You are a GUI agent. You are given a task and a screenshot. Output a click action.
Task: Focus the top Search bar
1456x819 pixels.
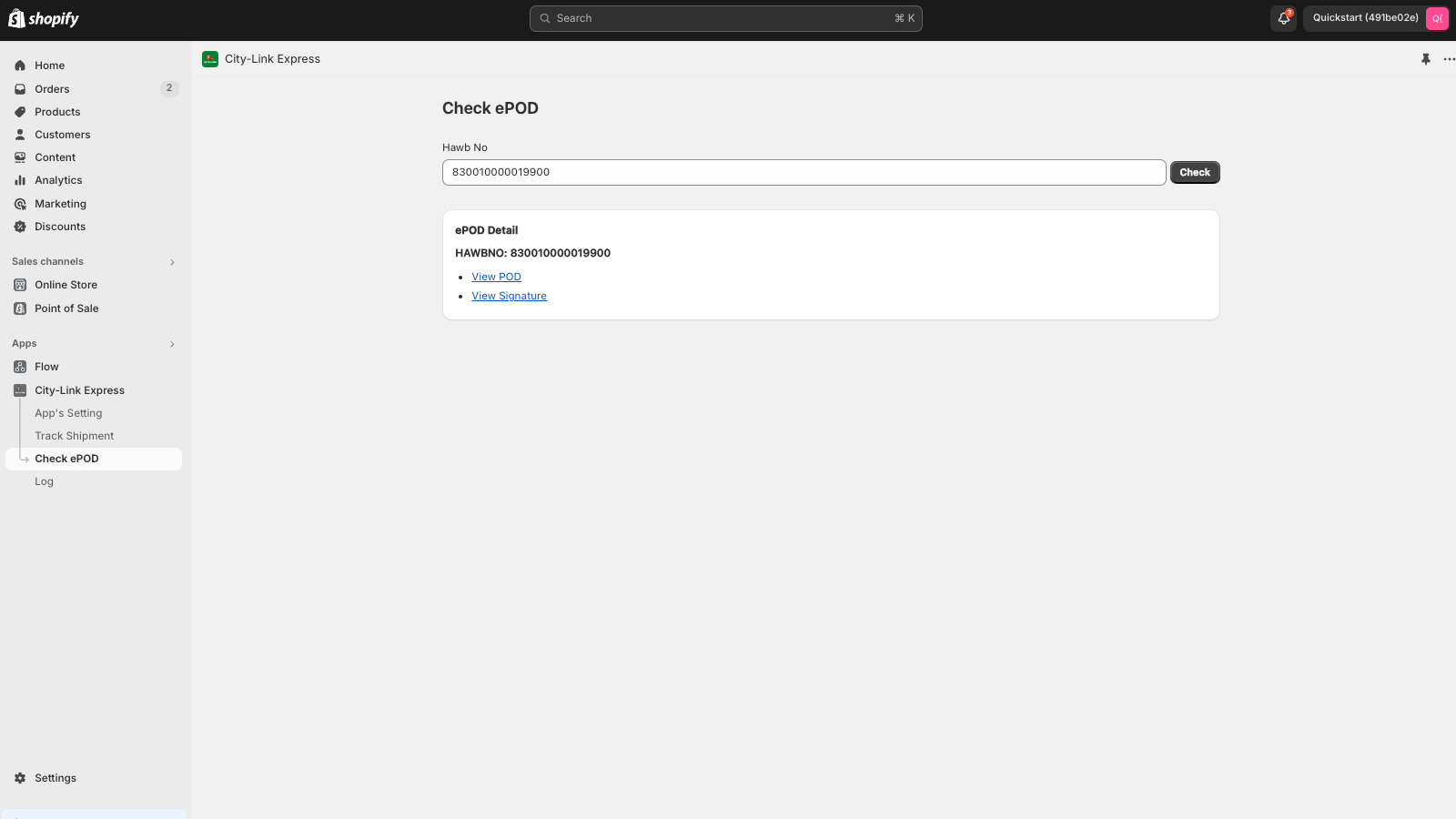coord(725,18)
